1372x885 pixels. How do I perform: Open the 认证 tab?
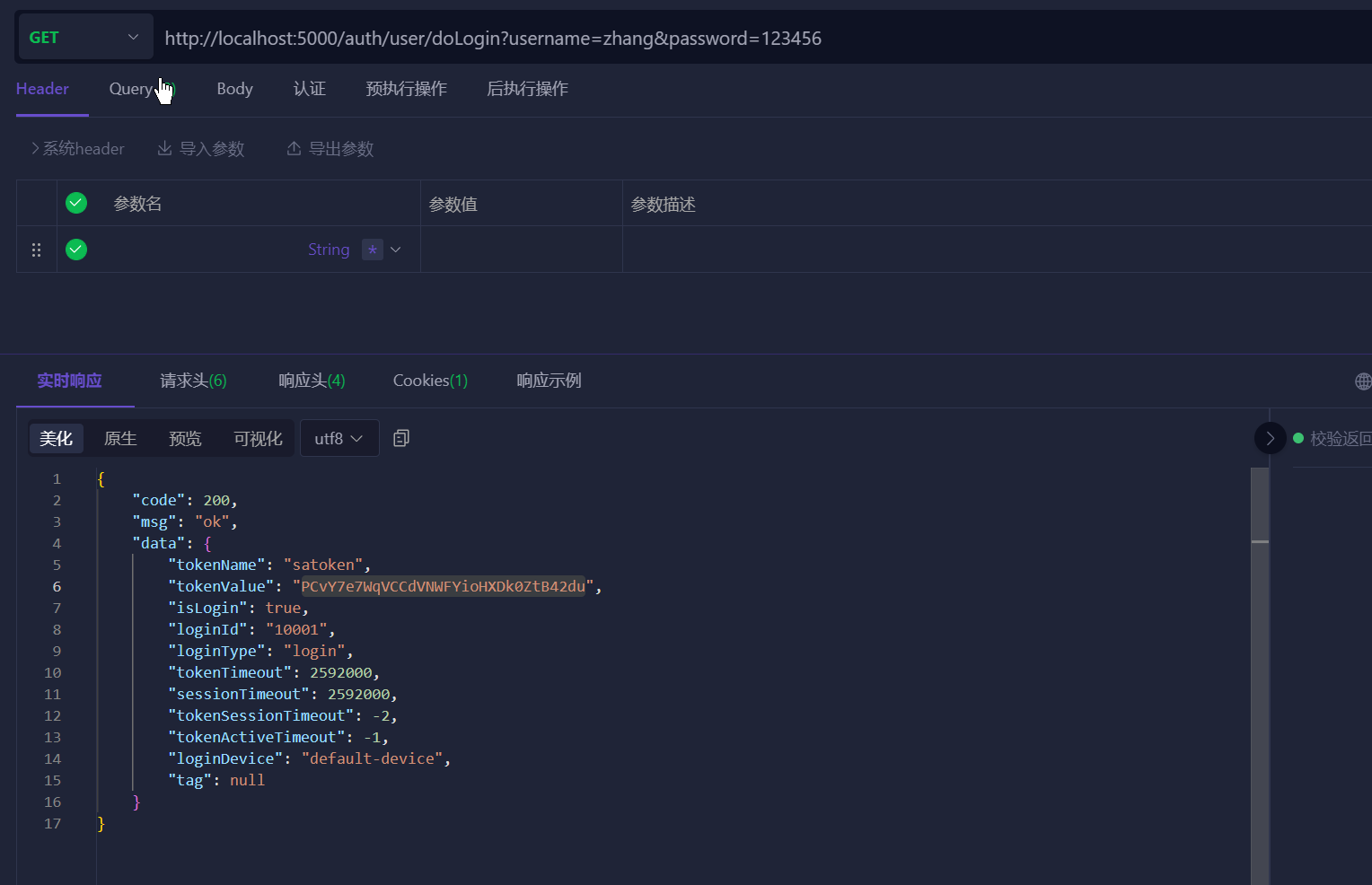point(310,89)
